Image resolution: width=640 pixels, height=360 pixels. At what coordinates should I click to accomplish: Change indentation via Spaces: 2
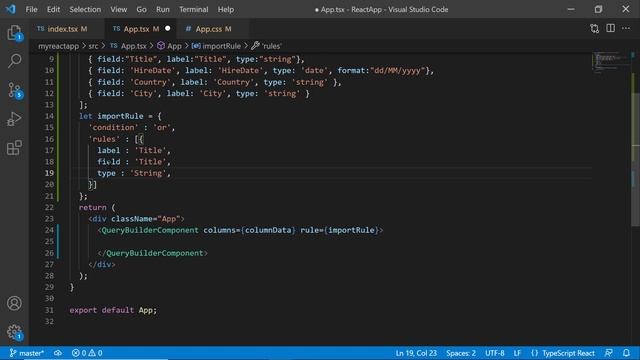tap(461, 353)
